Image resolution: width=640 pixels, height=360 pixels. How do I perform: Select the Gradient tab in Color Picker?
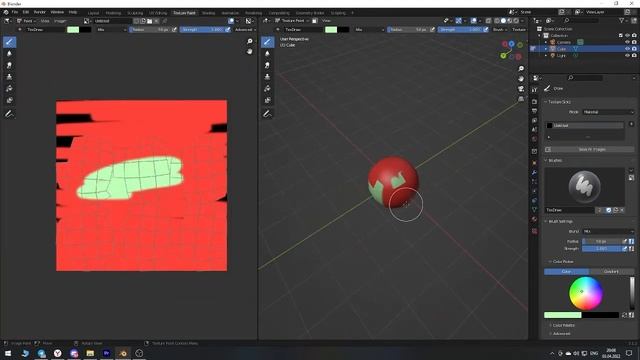pos(611,271)
